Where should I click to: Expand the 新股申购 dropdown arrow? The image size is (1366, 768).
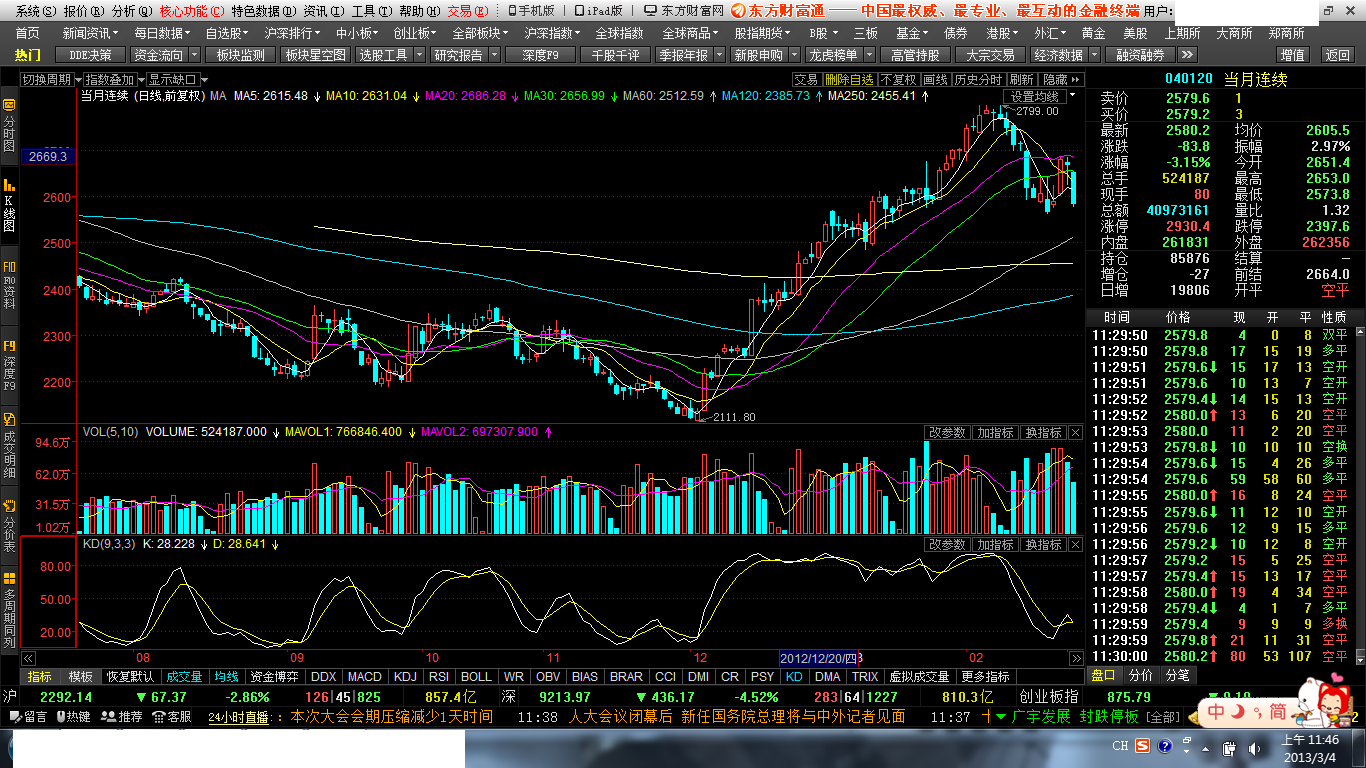click(x=794, y=55)
